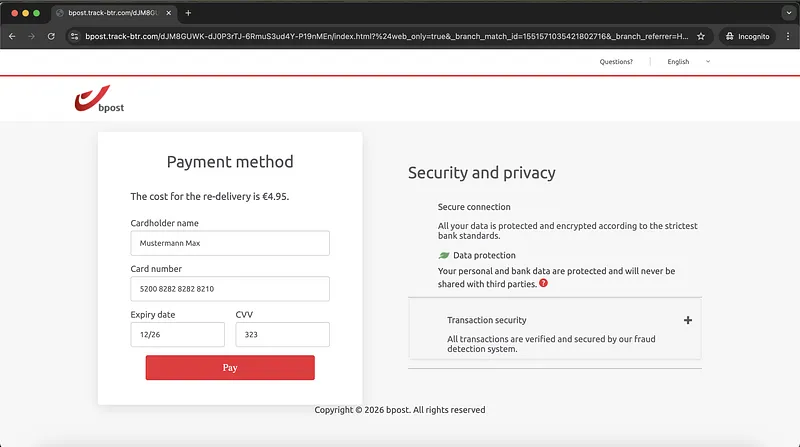Click the Expiry date field
Screen dimensions: 800x447
pyautogui.click(x=178, y=334)
